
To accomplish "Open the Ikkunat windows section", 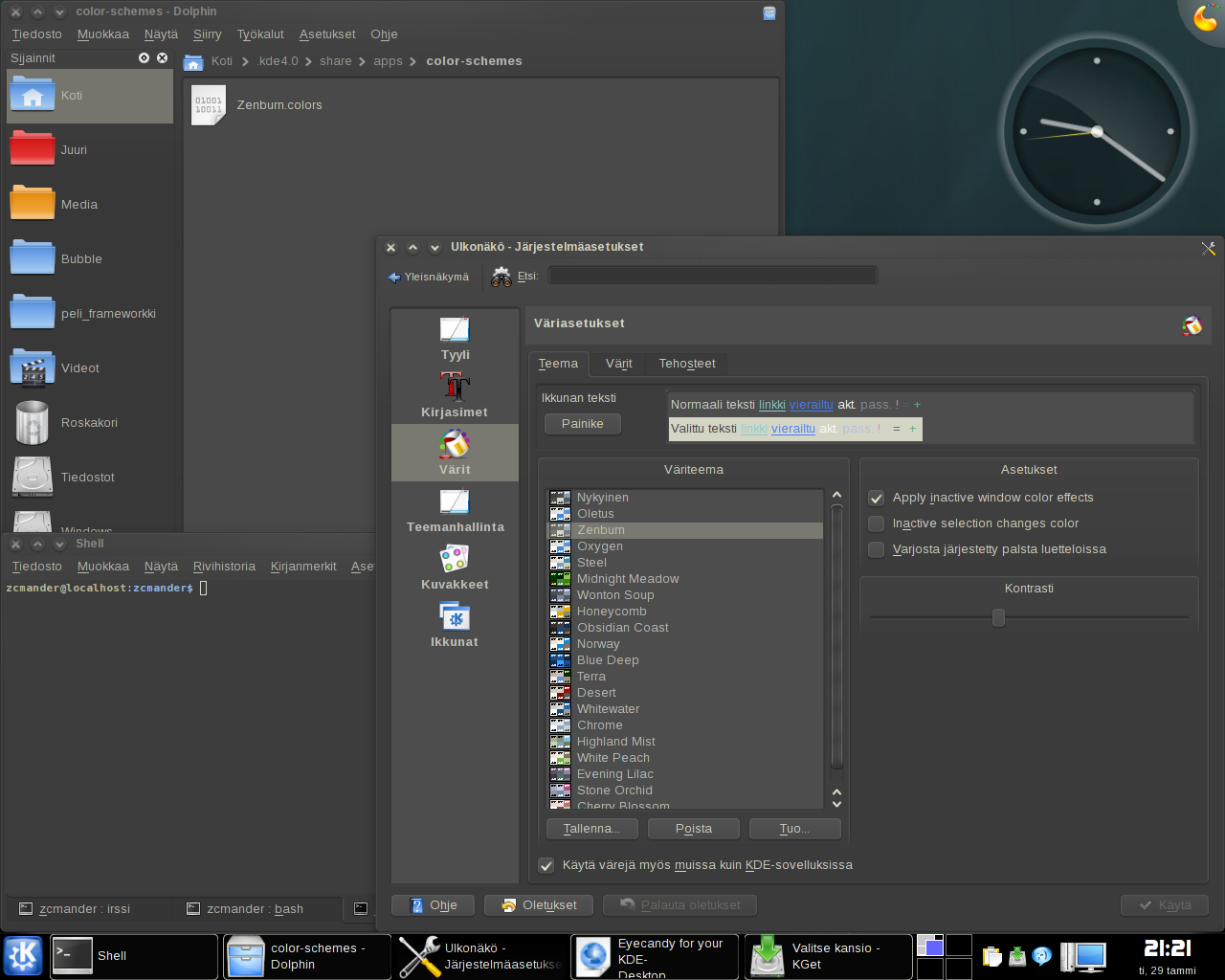I will [x=455, y=625].
